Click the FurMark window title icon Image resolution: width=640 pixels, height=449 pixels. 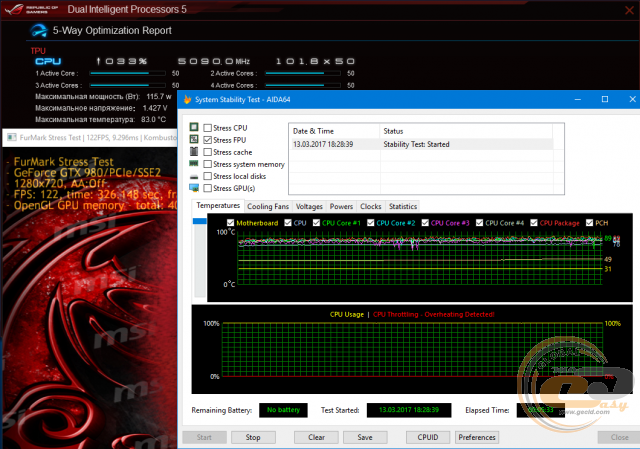coord(12,137)
